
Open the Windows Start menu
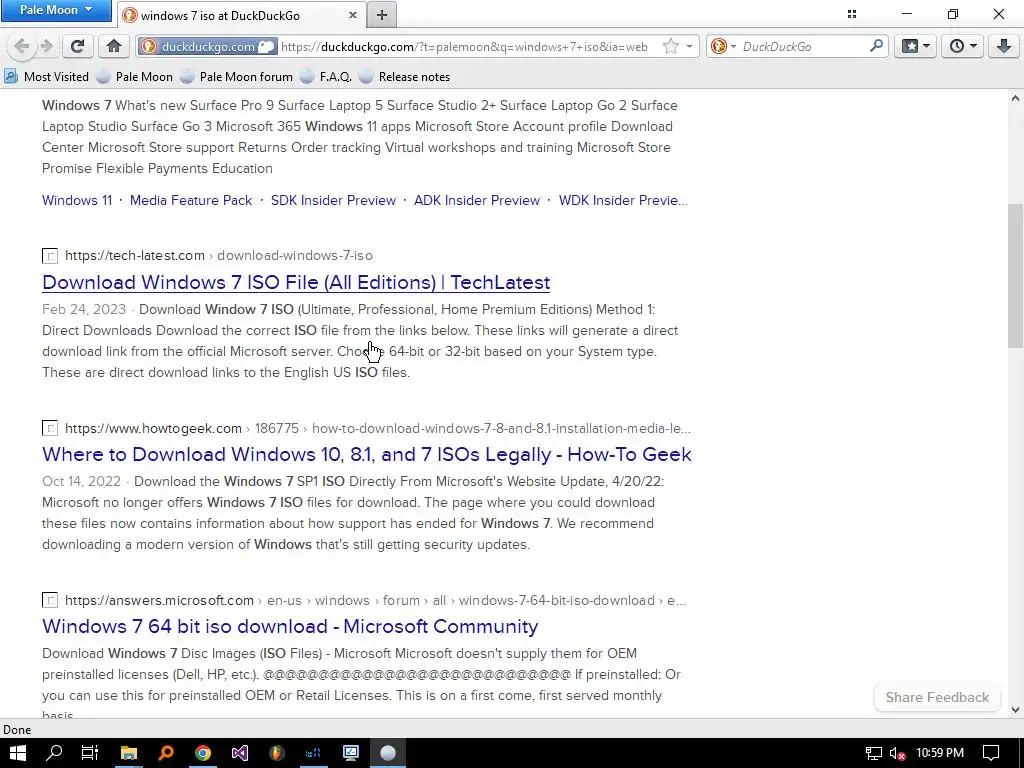click(18, 753)
